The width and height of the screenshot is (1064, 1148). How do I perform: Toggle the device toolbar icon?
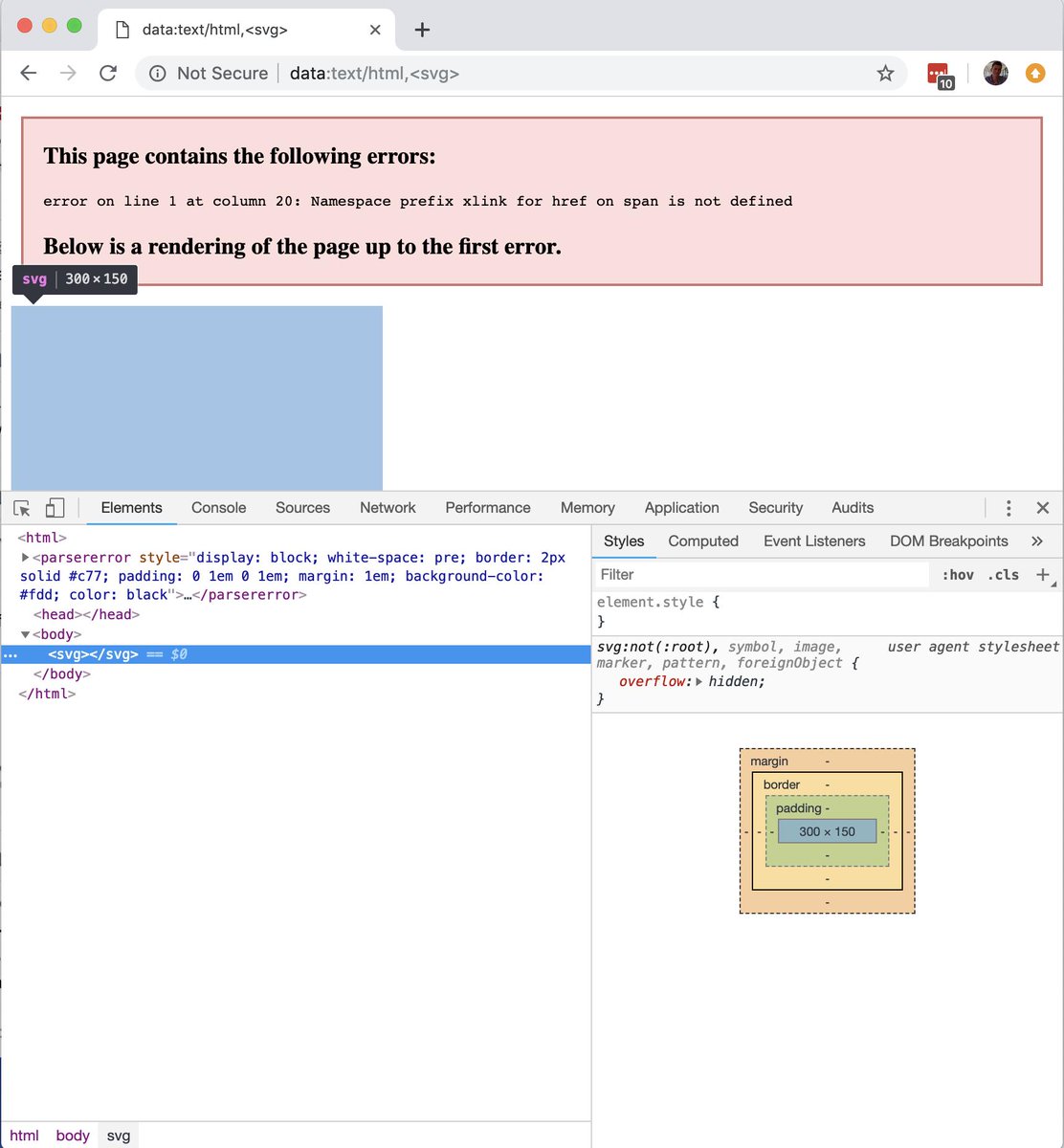[55, 508]
